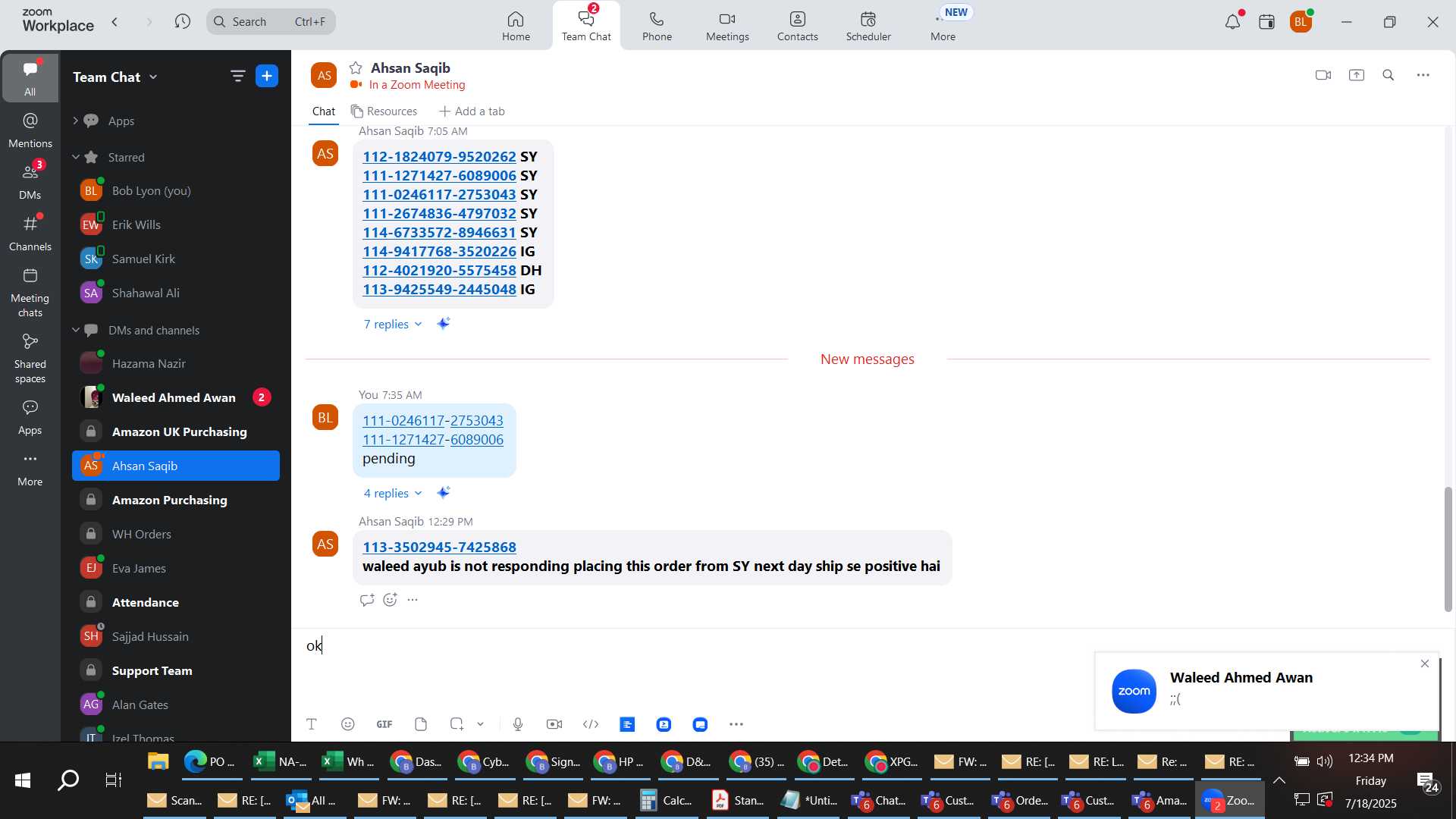Go to the Contacts tab
The width and height of the screenshot is (1456, 819).
797,26
